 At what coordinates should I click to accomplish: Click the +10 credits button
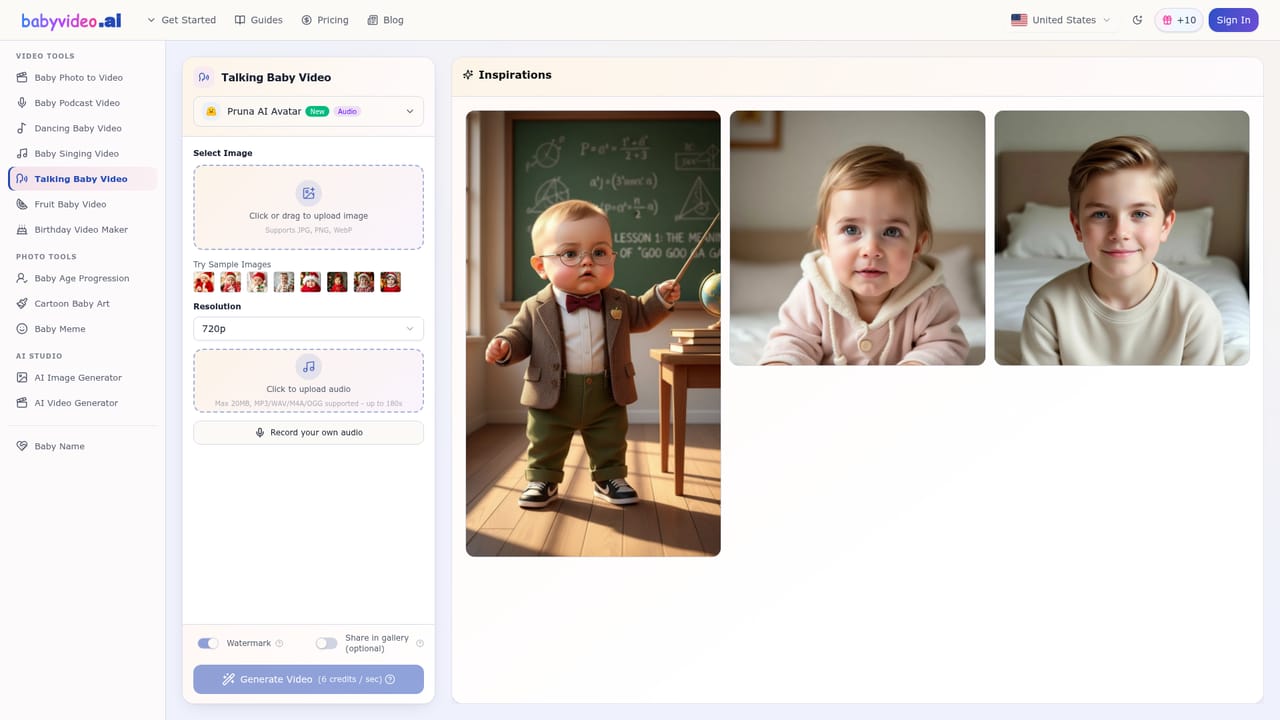coord(1179,20)
